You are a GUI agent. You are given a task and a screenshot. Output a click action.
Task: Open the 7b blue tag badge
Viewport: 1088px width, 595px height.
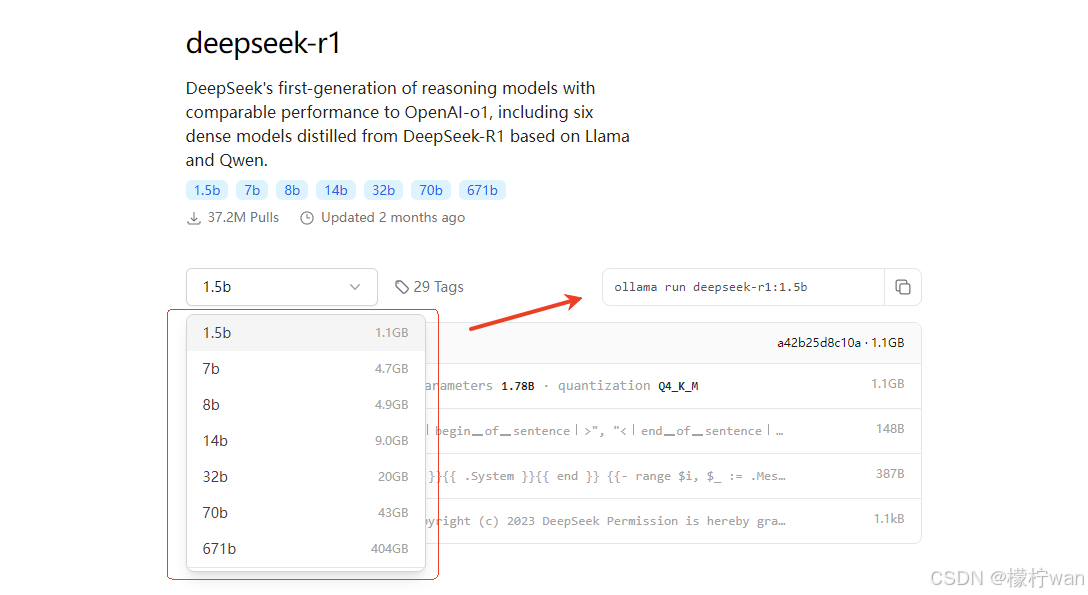coord(252,190)
